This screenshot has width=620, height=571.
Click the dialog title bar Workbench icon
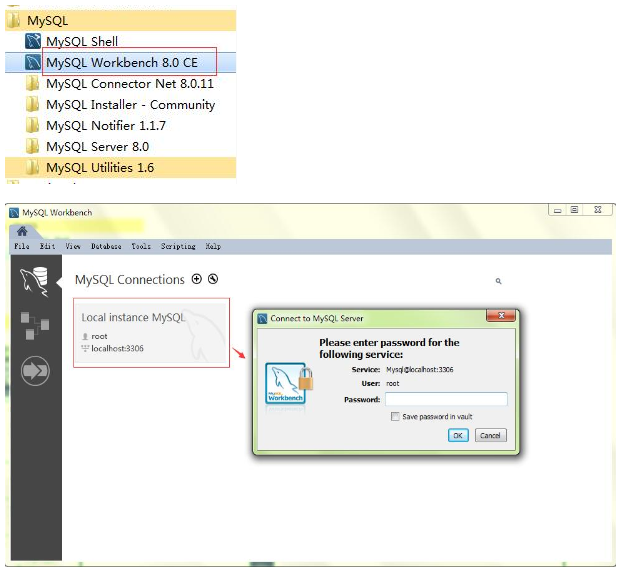262,318
